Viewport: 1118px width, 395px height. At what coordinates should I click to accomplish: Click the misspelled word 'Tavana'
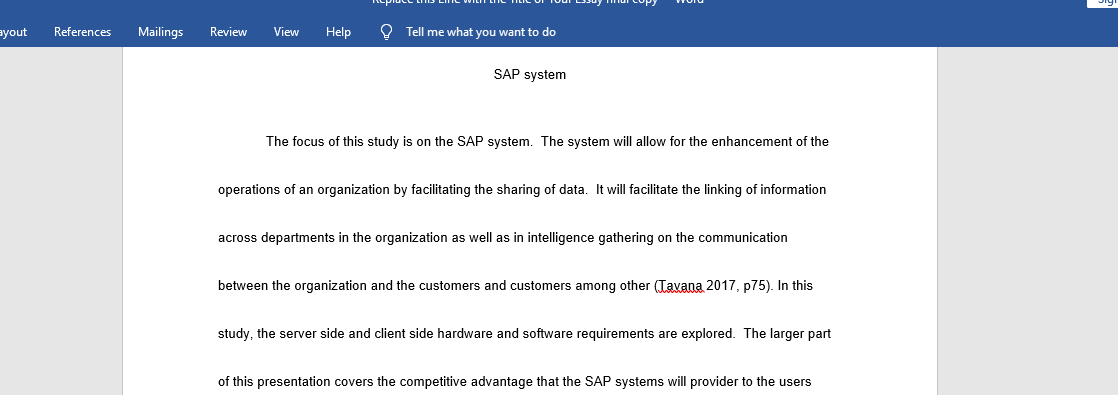pos(681,286)
